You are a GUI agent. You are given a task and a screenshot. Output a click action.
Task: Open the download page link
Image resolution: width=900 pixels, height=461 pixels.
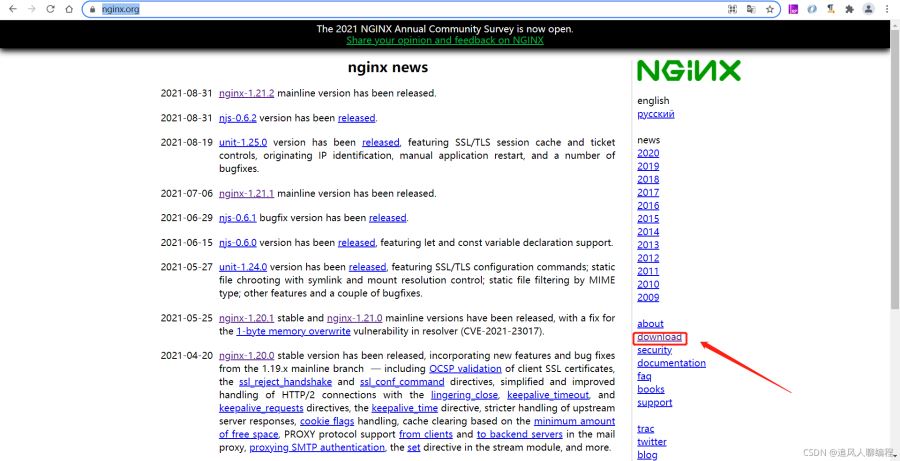[x=660, y=337]
